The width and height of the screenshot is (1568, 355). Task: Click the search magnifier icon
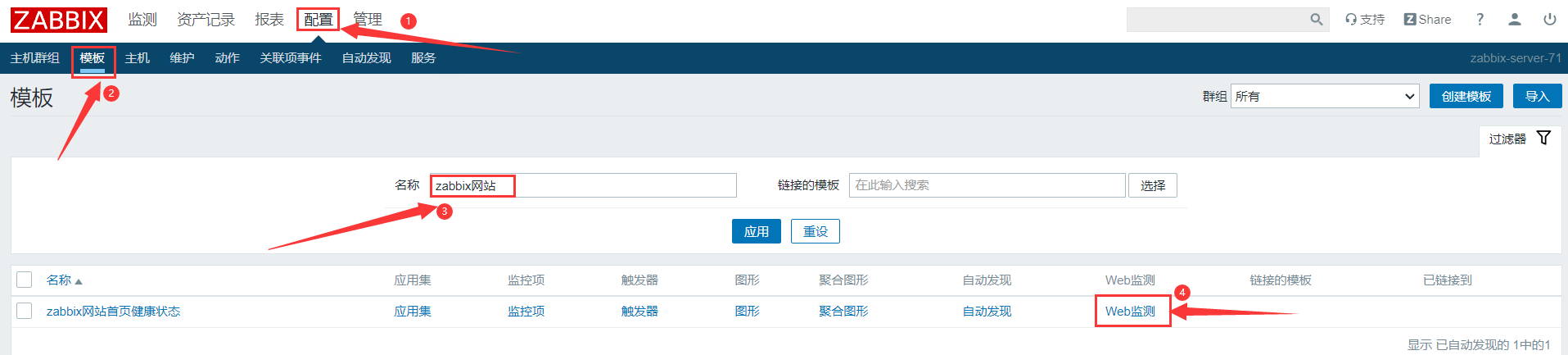click(x=1316, y=20)
